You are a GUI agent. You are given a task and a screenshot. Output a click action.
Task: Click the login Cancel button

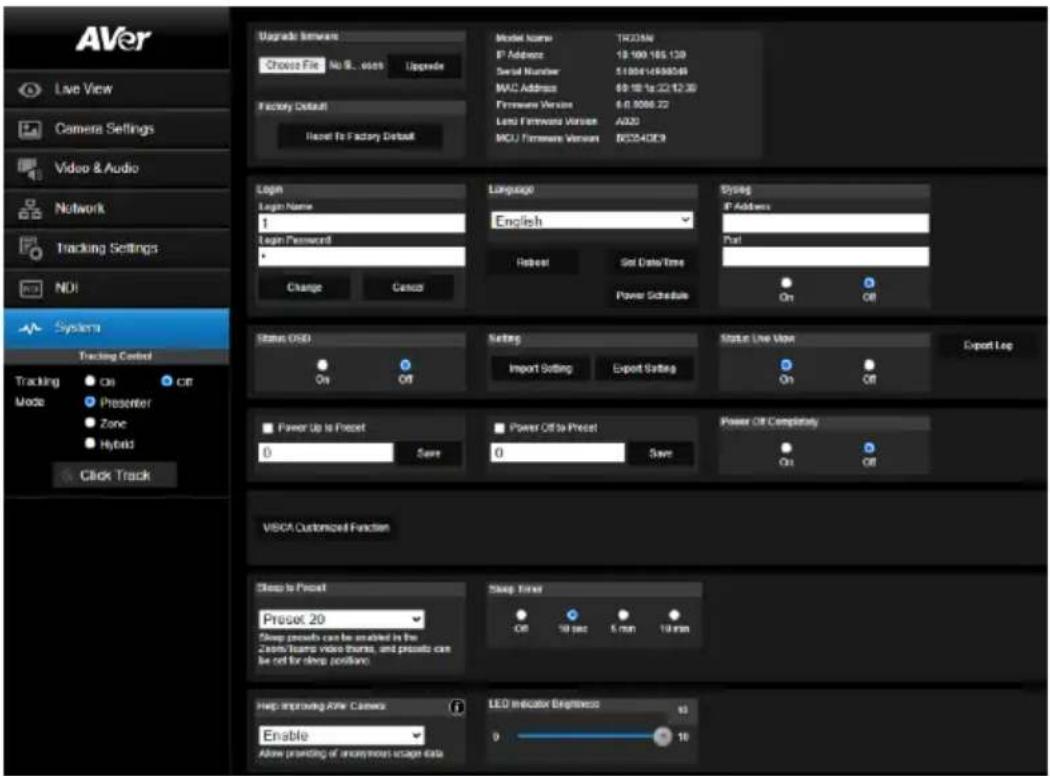(408, 287)
